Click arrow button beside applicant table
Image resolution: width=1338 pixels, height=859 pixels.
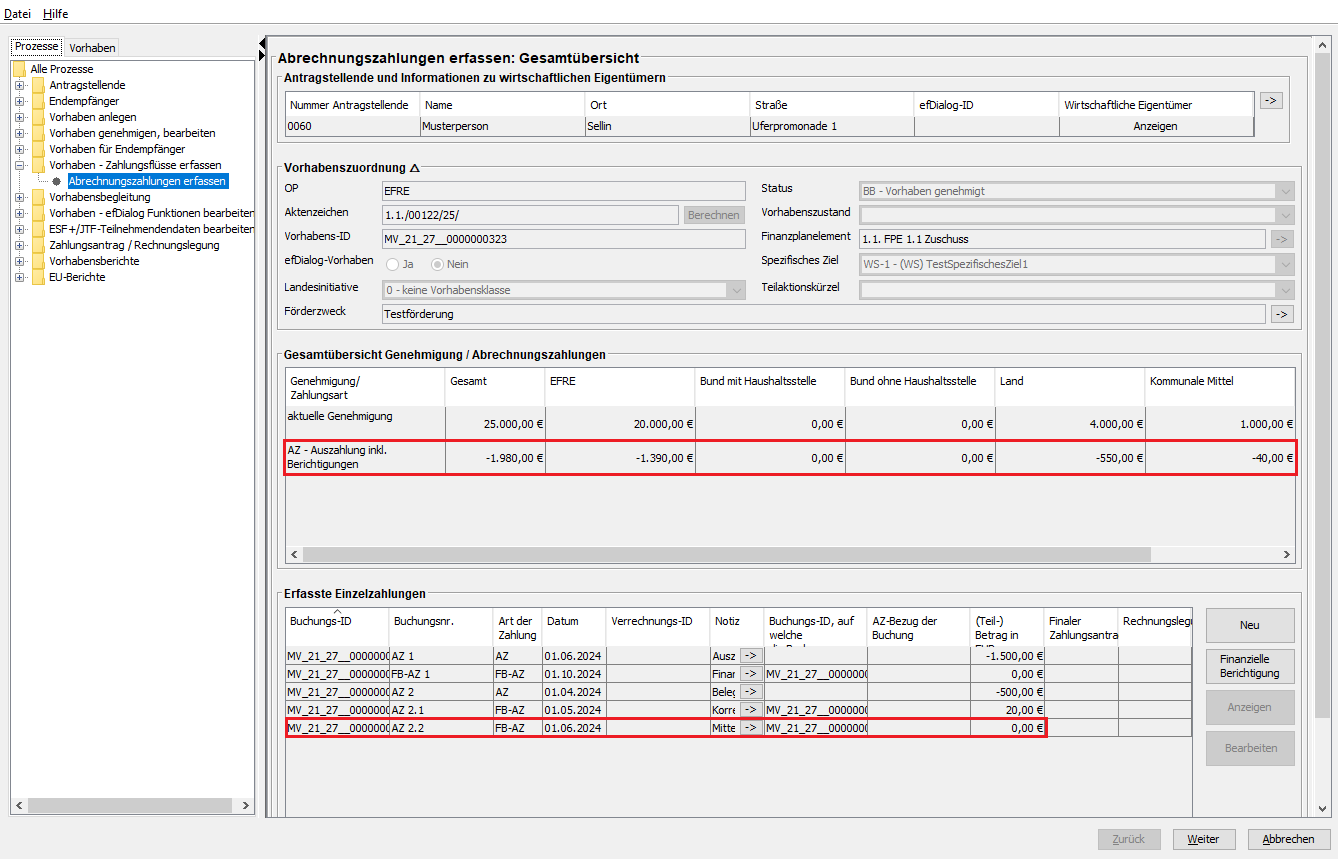(x=1270, y=100)
